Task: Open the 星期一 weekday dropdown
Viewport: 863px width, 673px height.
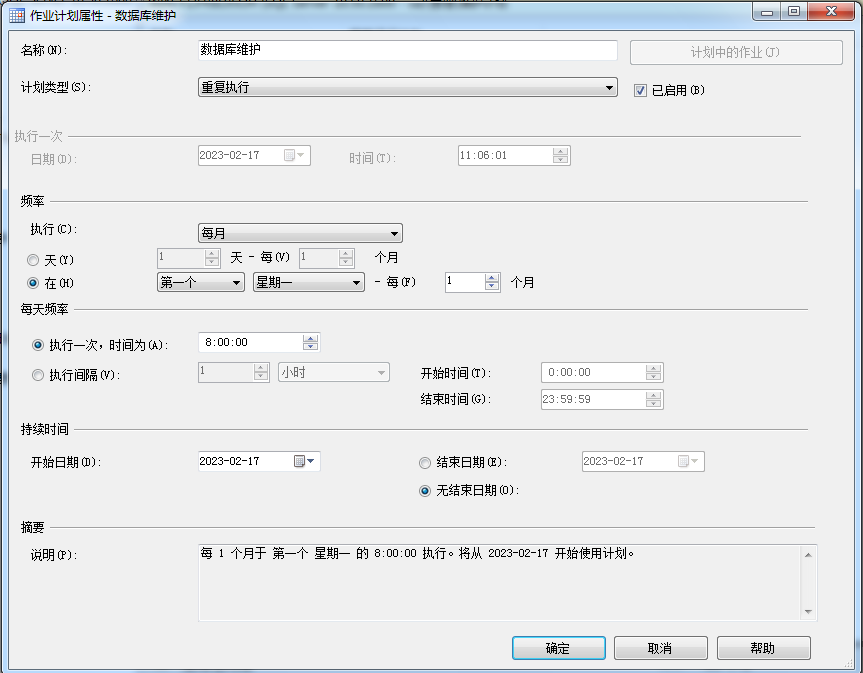Action: (308, 282)
